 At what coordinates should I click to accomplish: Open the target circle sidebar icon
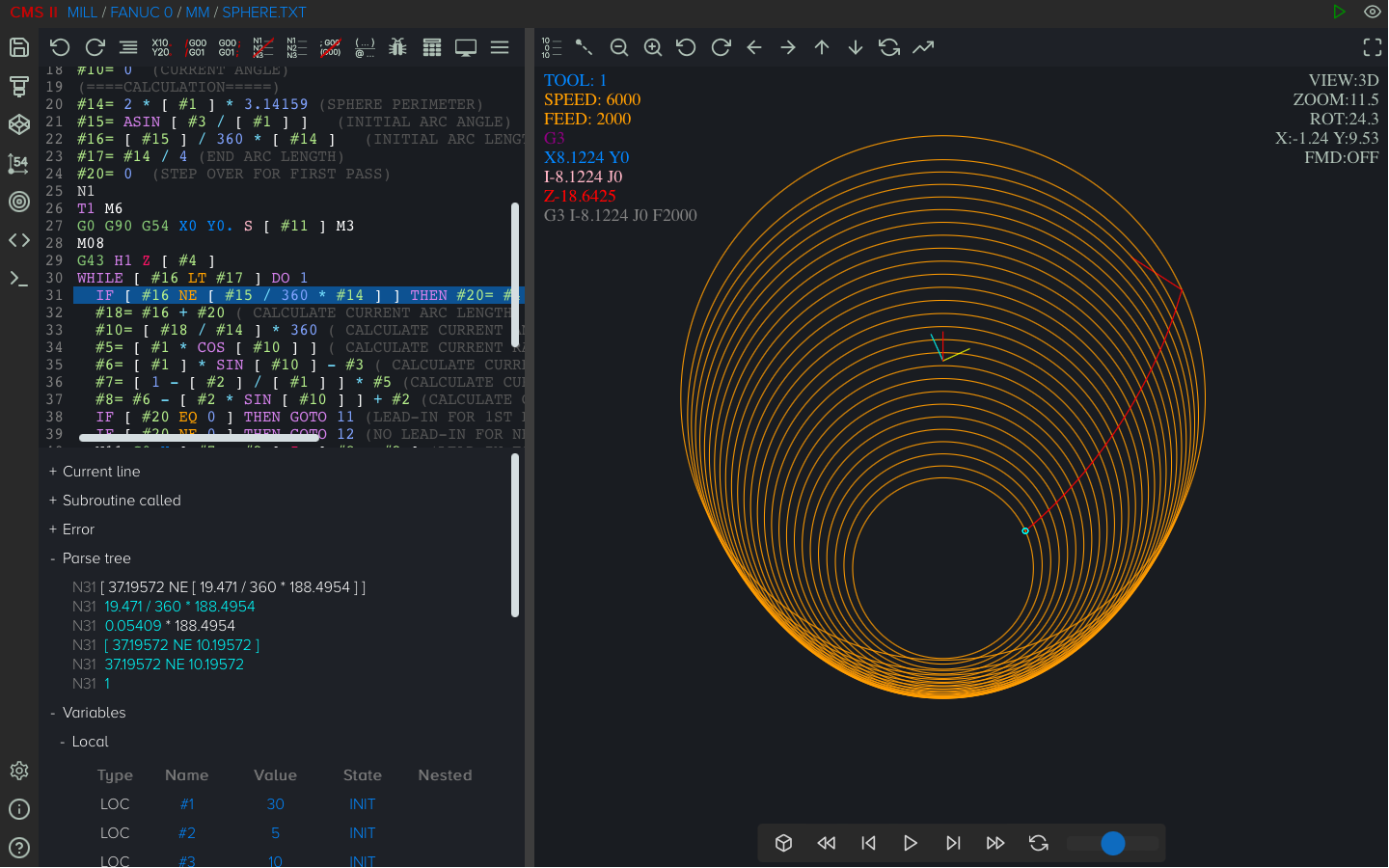point(19,202)
